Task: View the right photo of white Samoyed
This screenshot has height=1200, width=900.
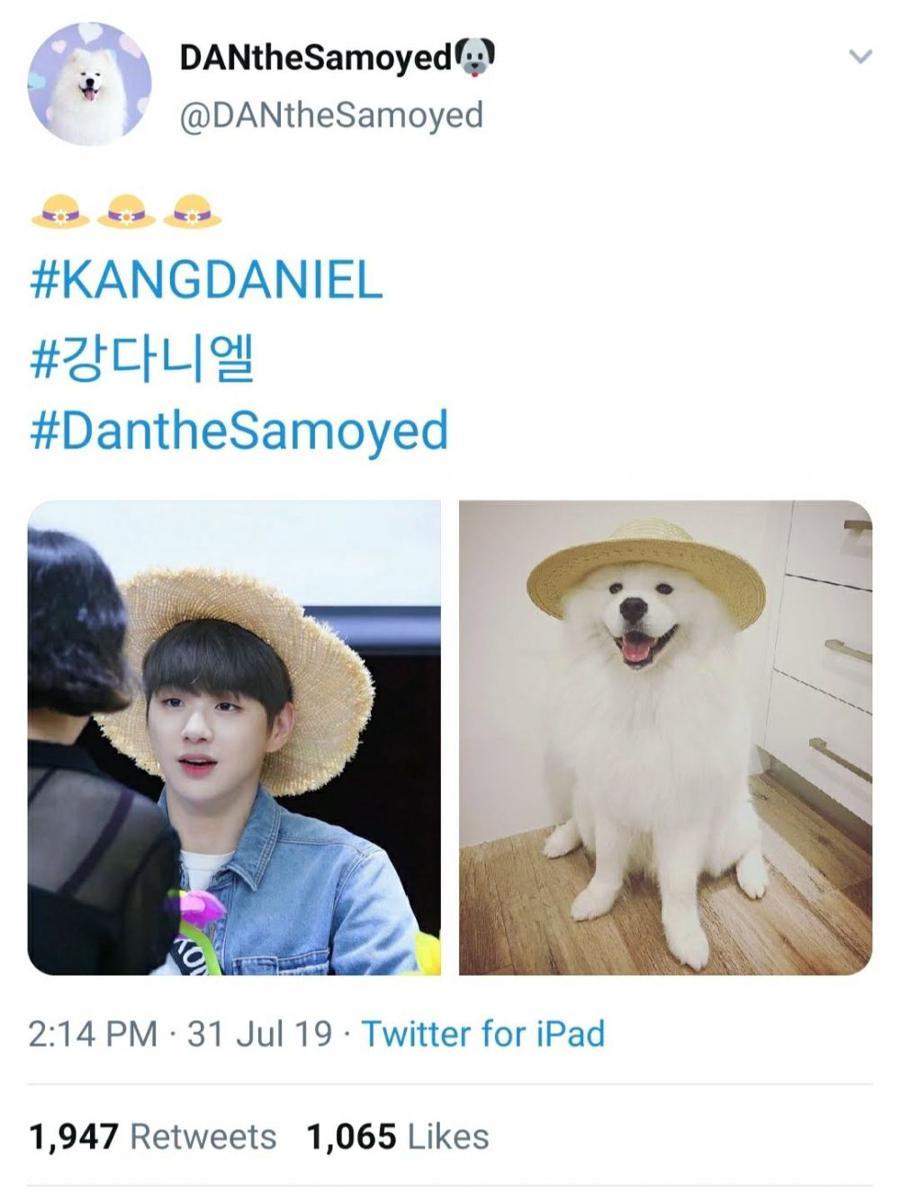Action: [665, 738]
